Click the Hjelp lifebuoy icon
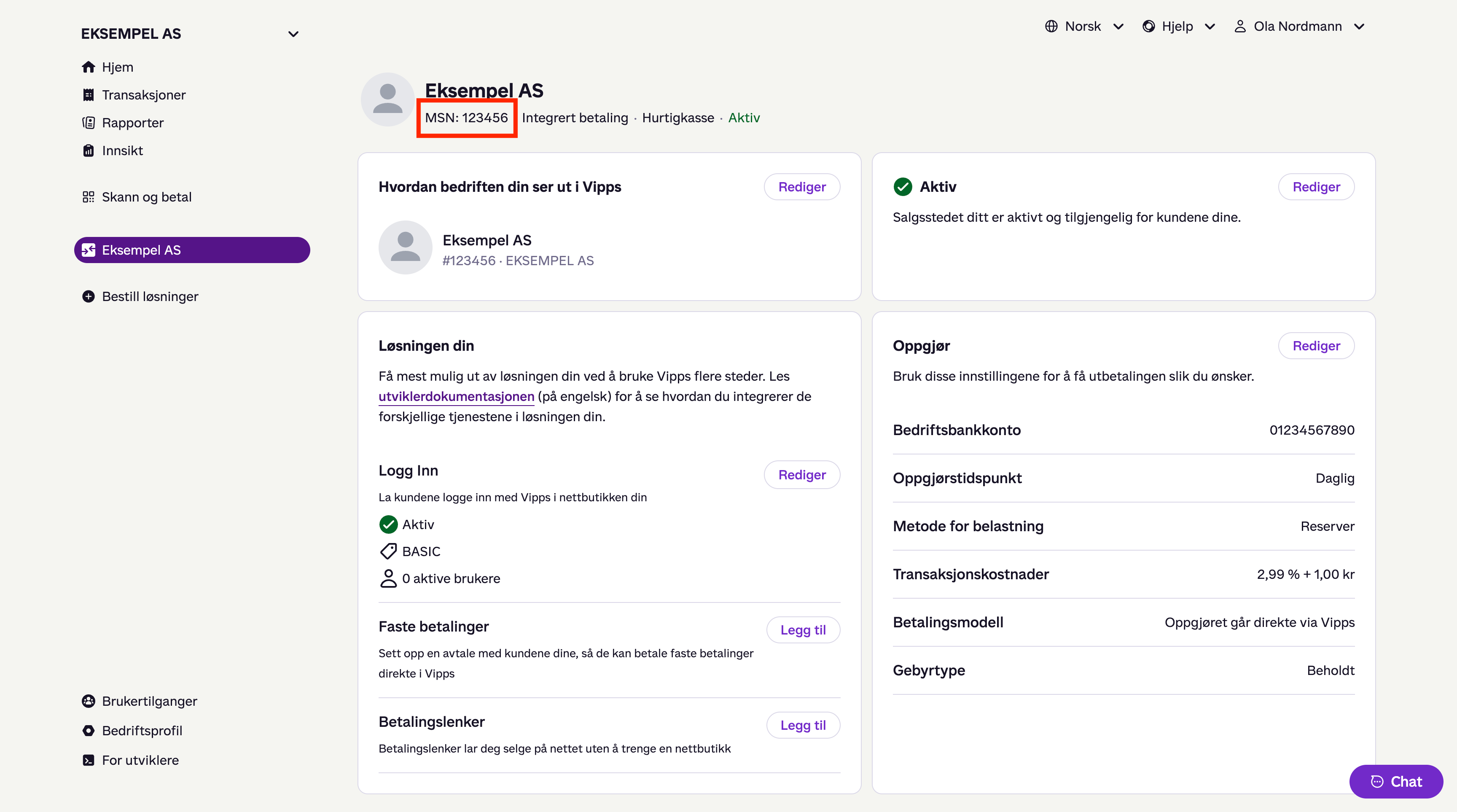The image size is (1457, 812). coord(1148,27)
